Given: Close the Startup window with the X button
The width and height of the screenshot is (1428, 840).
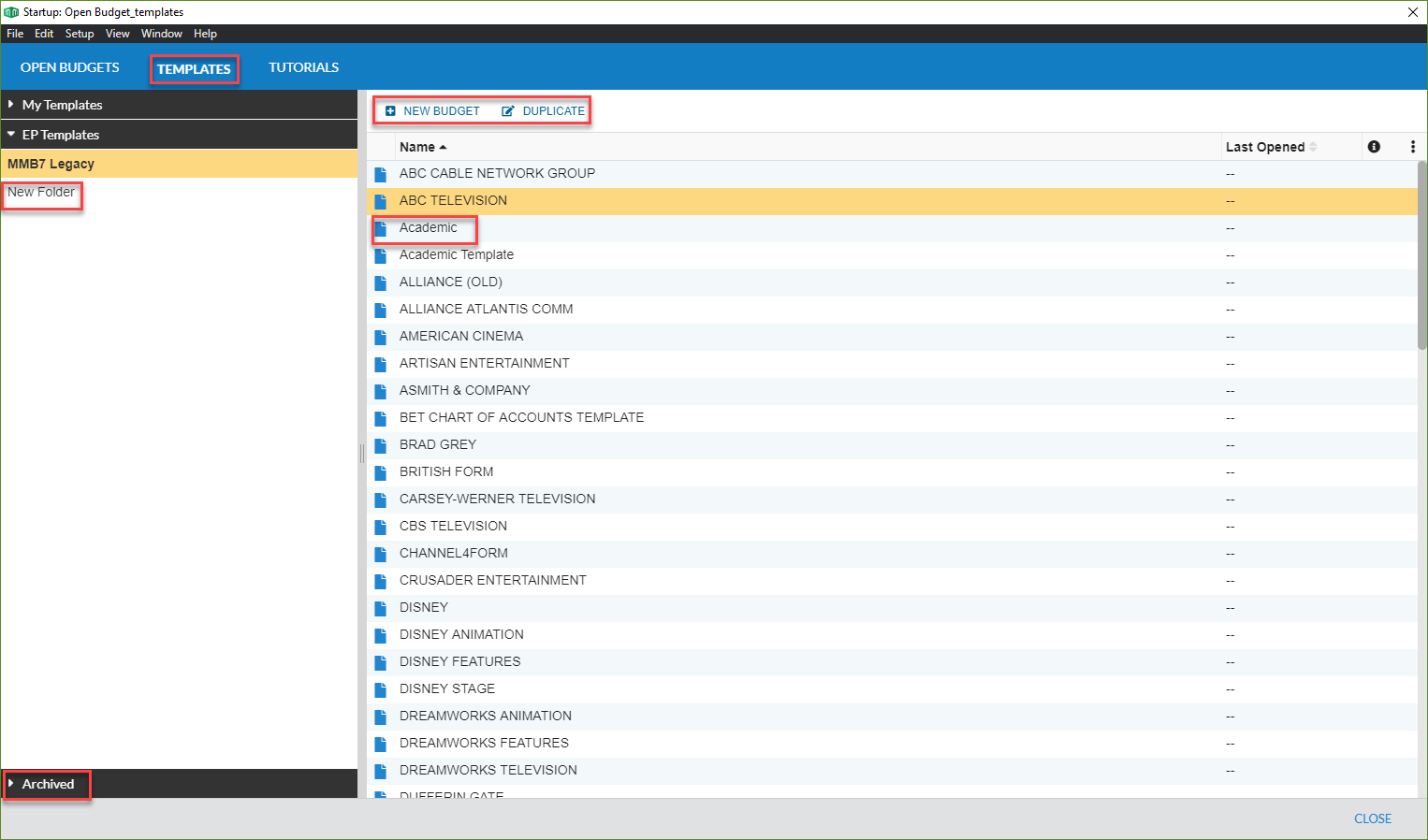Looking at the screenshot, I should point(1413,12).
